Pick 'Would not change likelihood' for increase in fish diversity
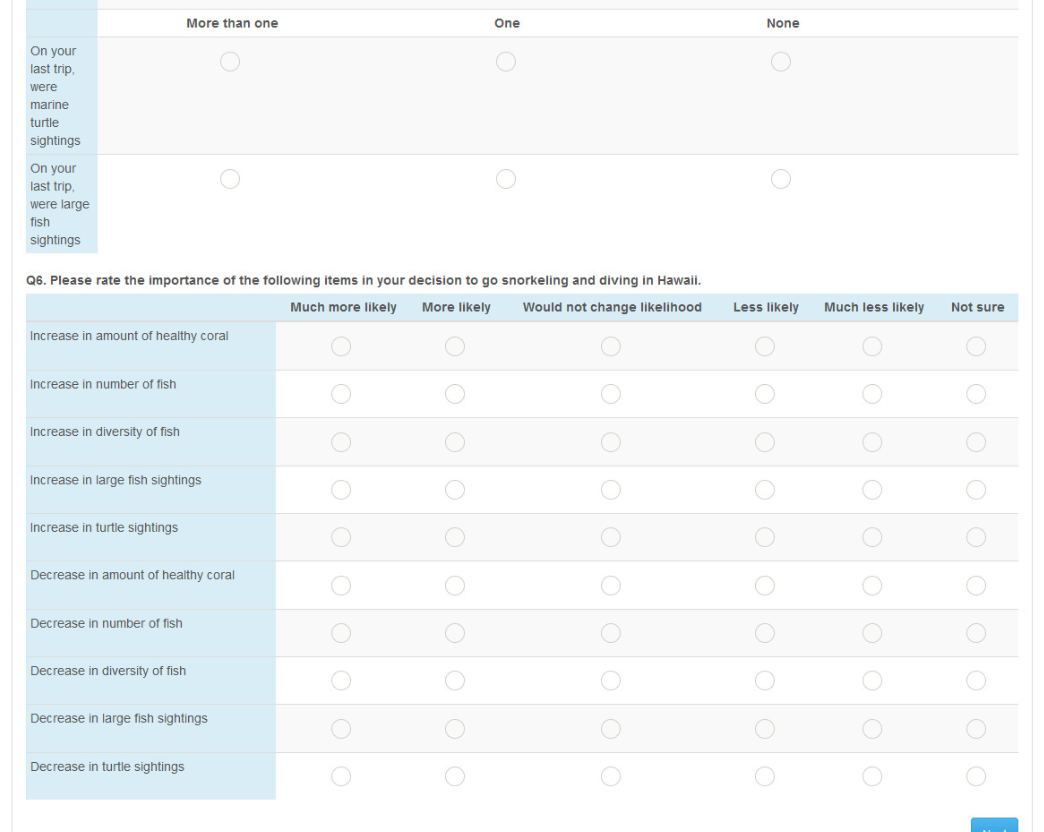Screen dimensions: 1044x832 (611, 442)
